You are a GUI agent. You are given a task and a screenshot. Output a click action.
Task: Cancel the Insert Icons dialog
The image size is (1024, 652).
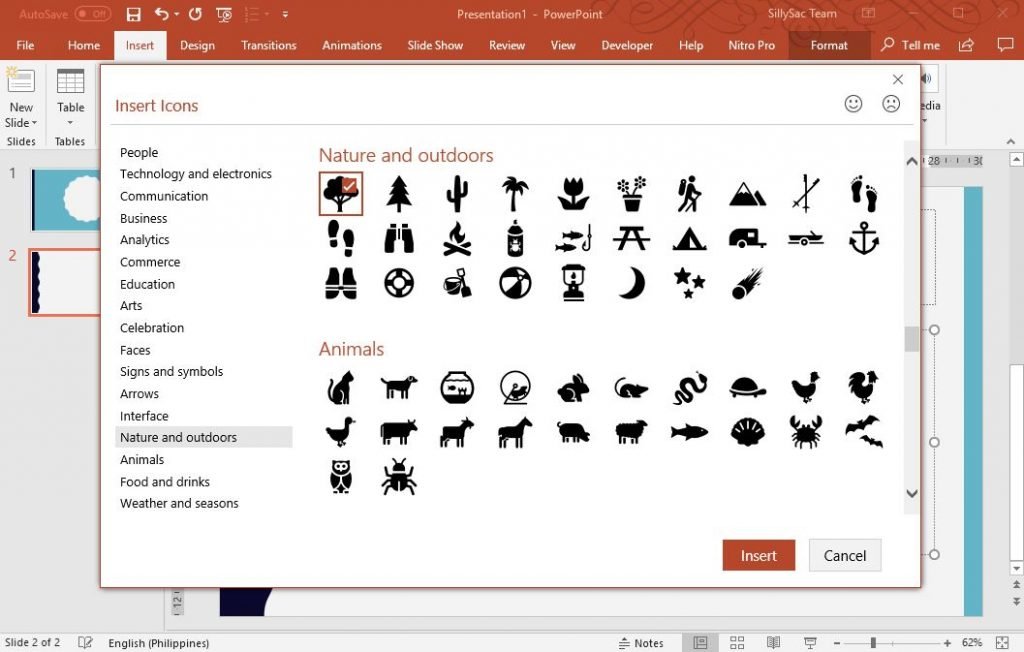(x=845, y=555)
